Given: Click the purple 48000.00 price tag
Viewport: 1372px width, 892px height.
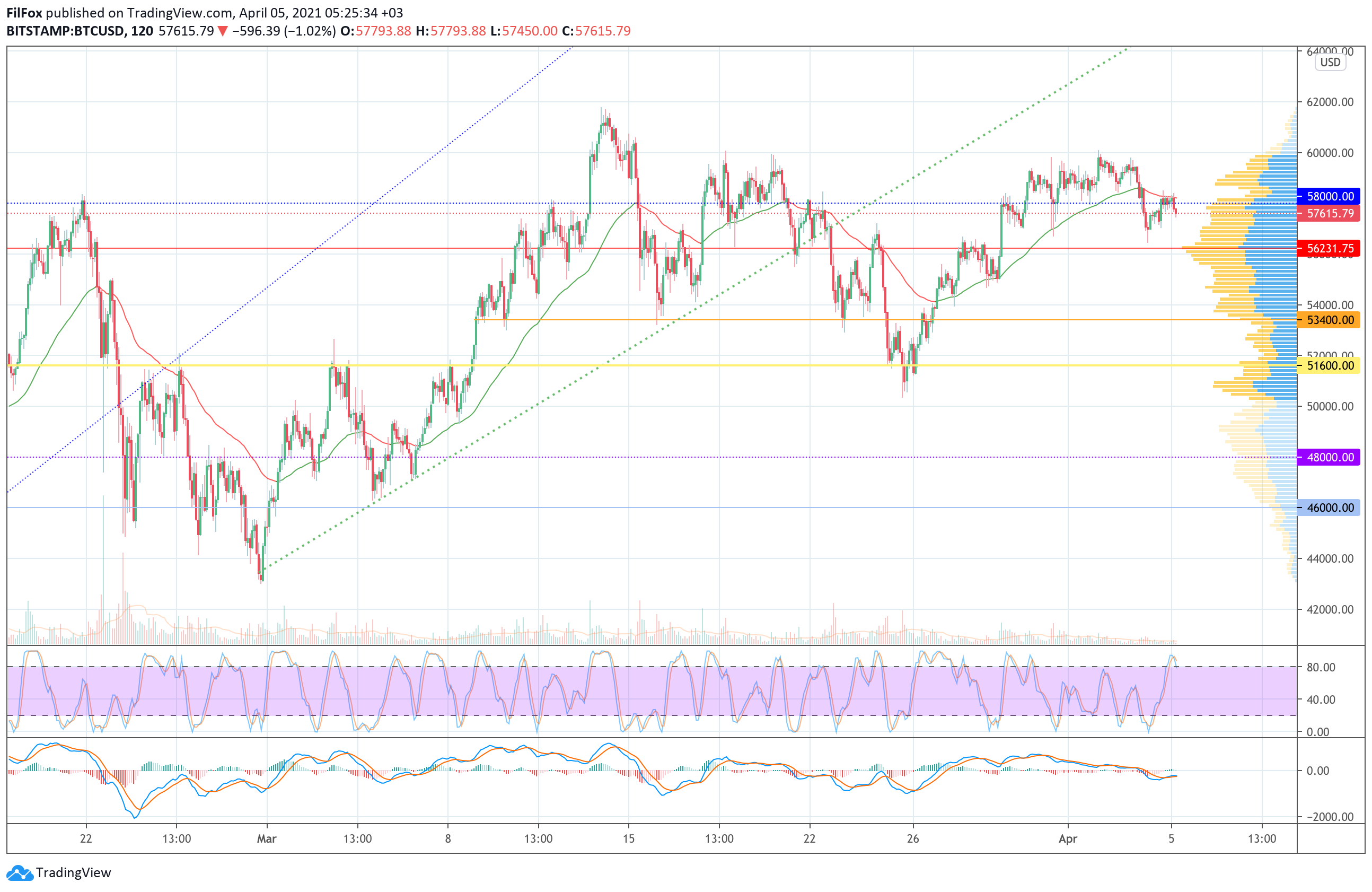Looking at the screenshot, I should pos(1329,457).
